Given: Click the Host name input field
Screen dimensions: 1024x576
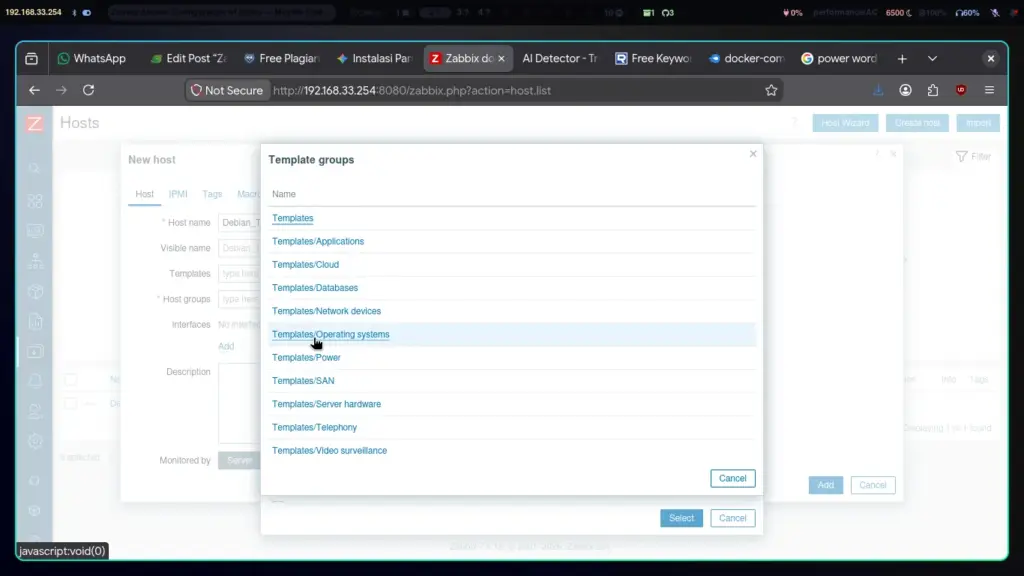Looking at the screenshot, I should pos(240,223).
